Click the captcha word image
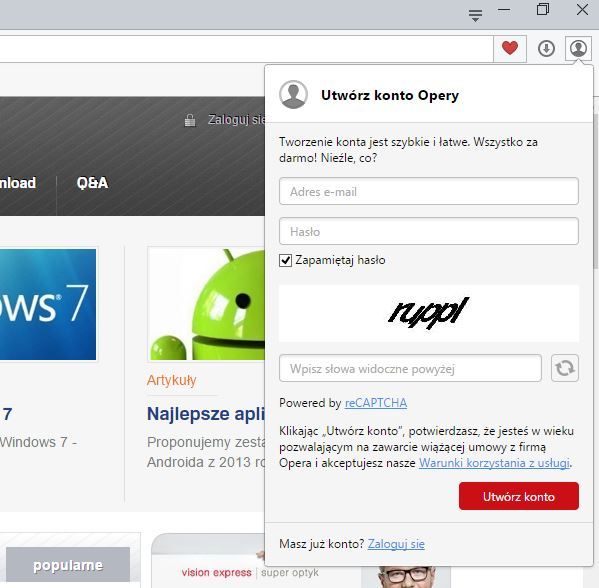This screenshot has width=599, height=588. coord(429,313)
